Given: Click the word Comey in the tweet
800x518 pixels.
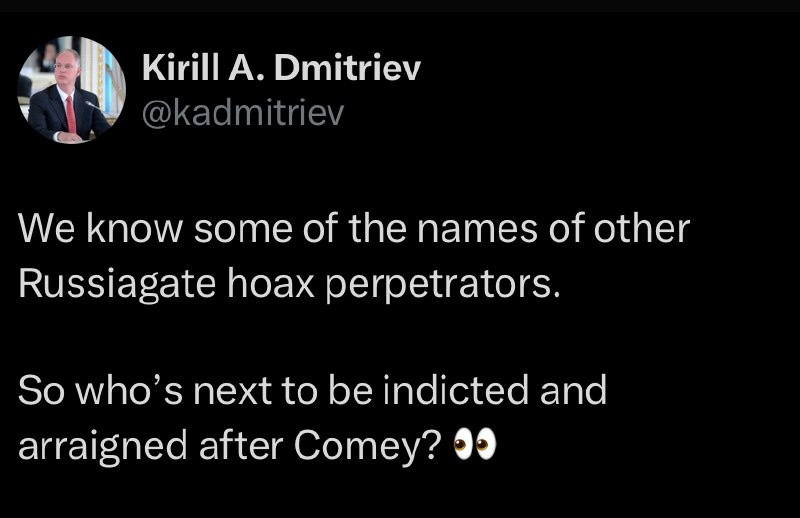Looking at the screenshot, I should pos(367,443).
